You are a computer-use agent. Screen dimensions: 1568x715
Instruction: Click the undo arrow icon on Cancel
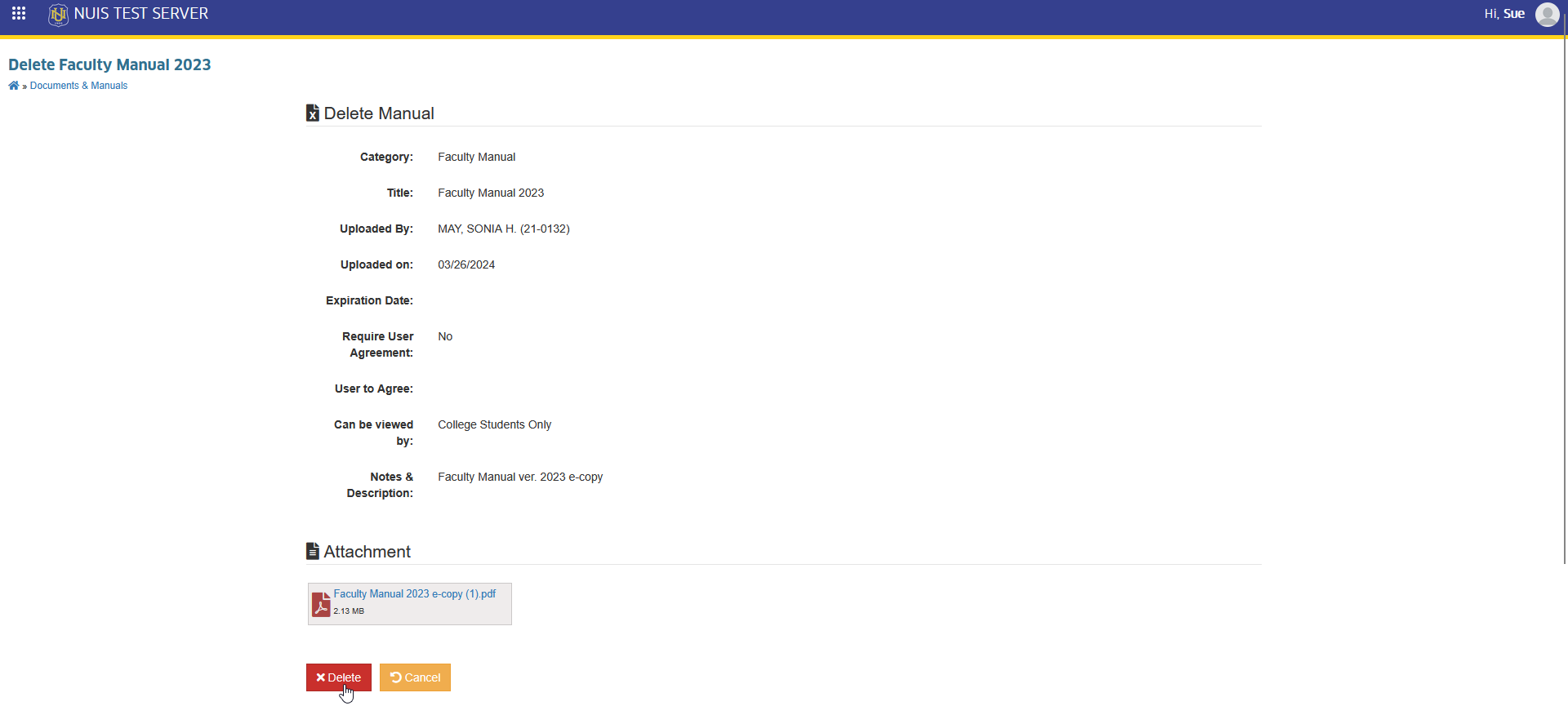pos(396,677)
